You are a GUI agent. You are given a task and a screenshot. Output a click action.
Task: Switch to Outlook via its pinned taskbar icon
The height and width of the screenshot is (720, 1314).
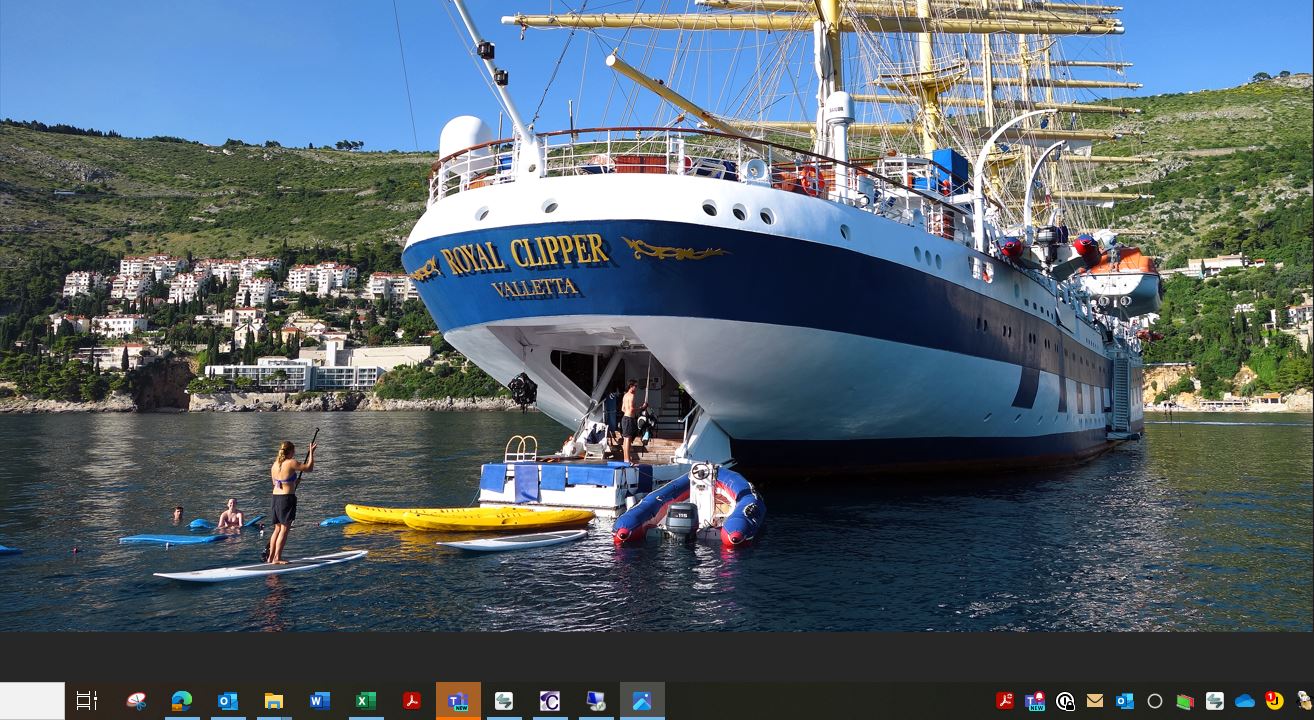pos(228,701)
